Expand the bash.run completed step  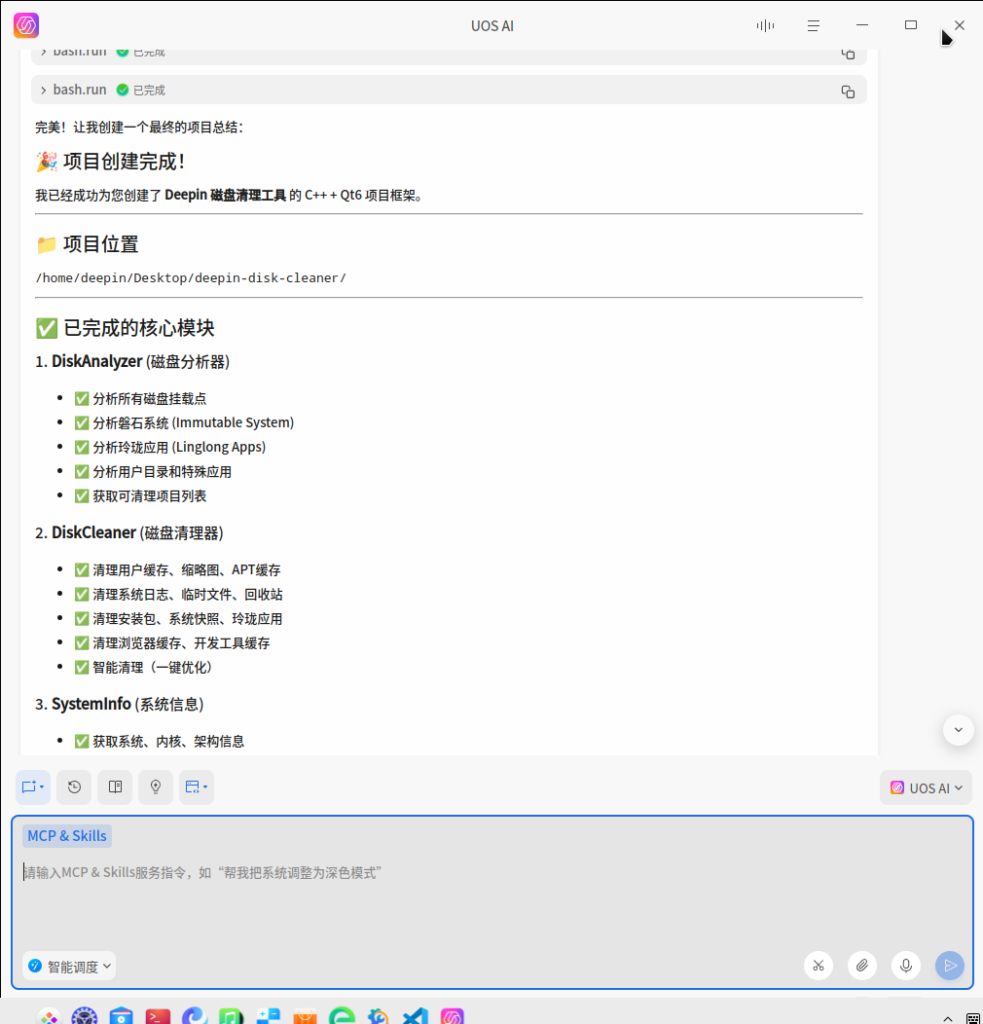tap(44, 90)
